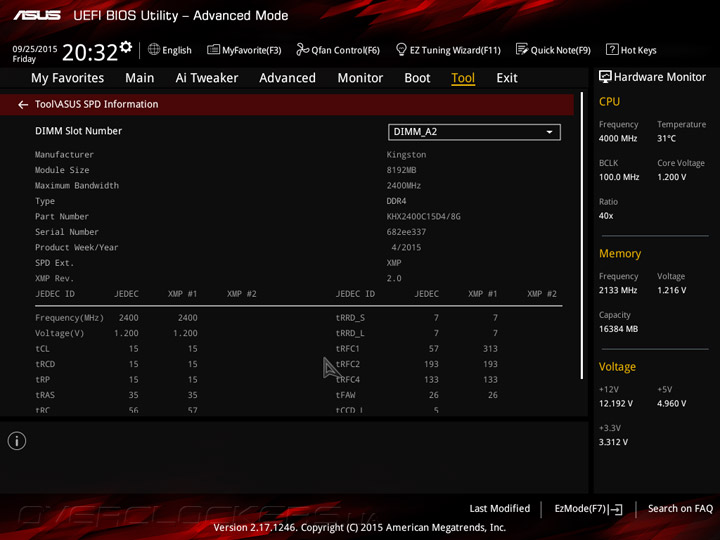Open the Ai Tweaker tab

click(x=207, y=78)
